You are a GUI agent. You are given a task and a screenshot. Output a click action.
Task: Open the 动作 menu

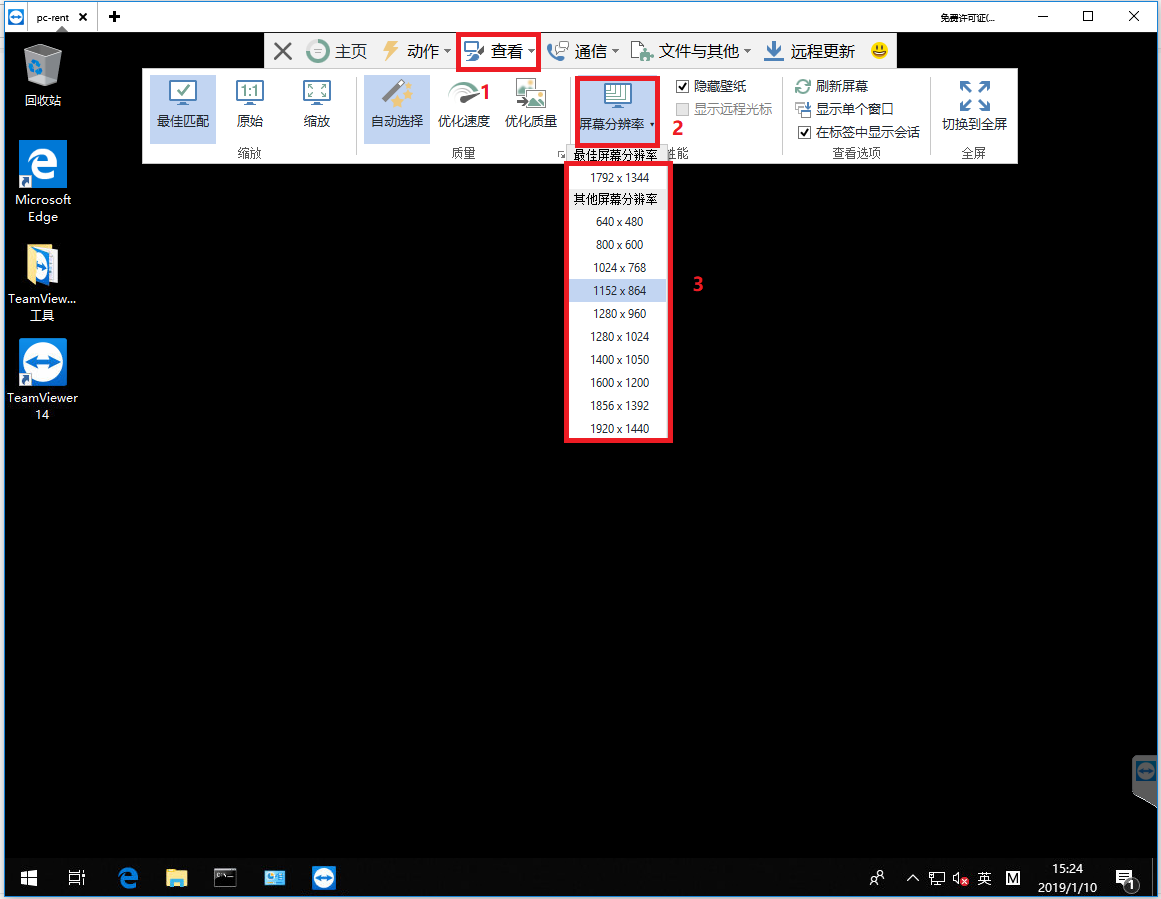[x=417, y=51]
